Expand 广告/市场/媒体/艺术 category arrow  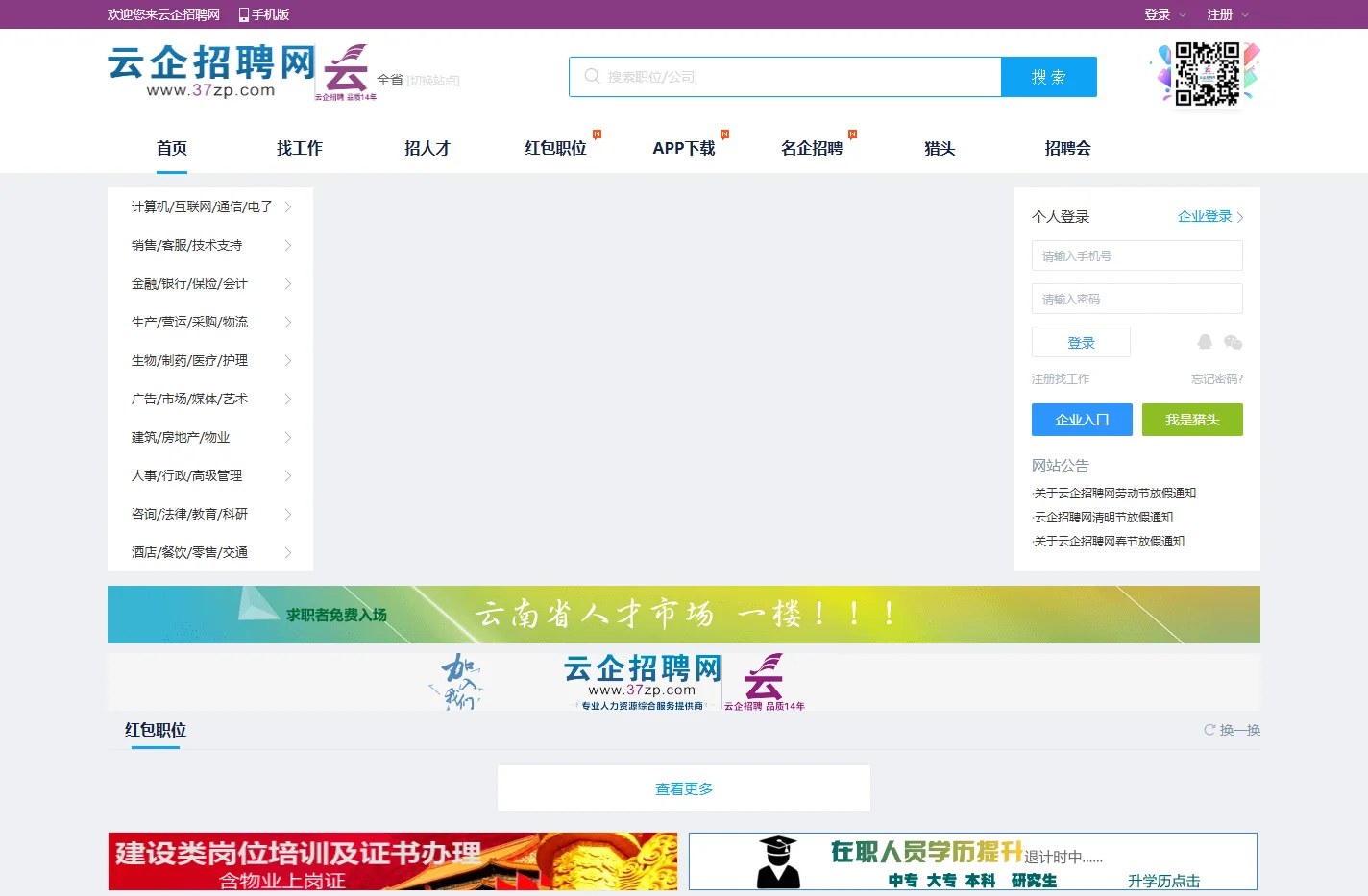click(x=288, y=399)
